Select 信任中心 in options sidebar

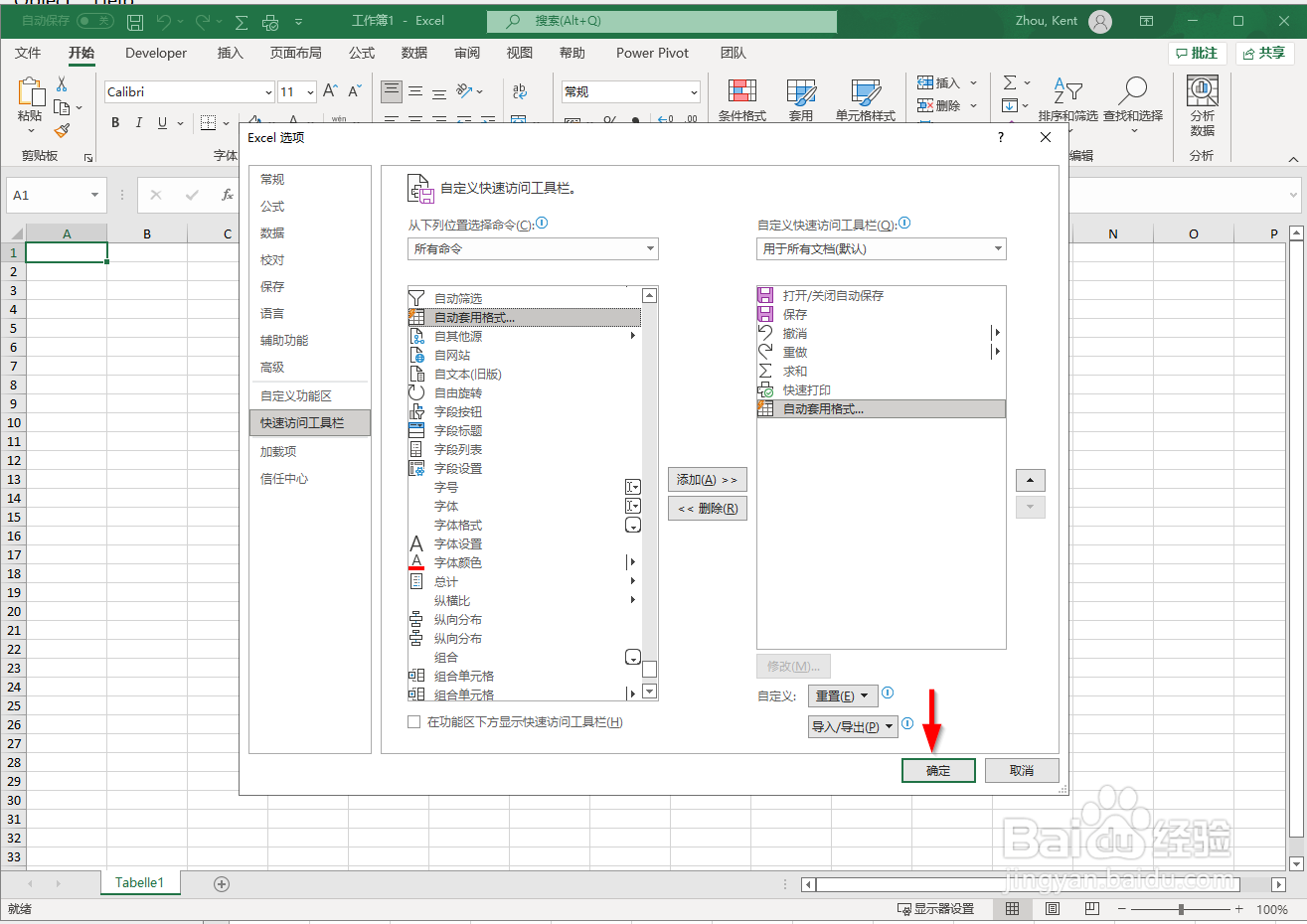click(310, 478)
